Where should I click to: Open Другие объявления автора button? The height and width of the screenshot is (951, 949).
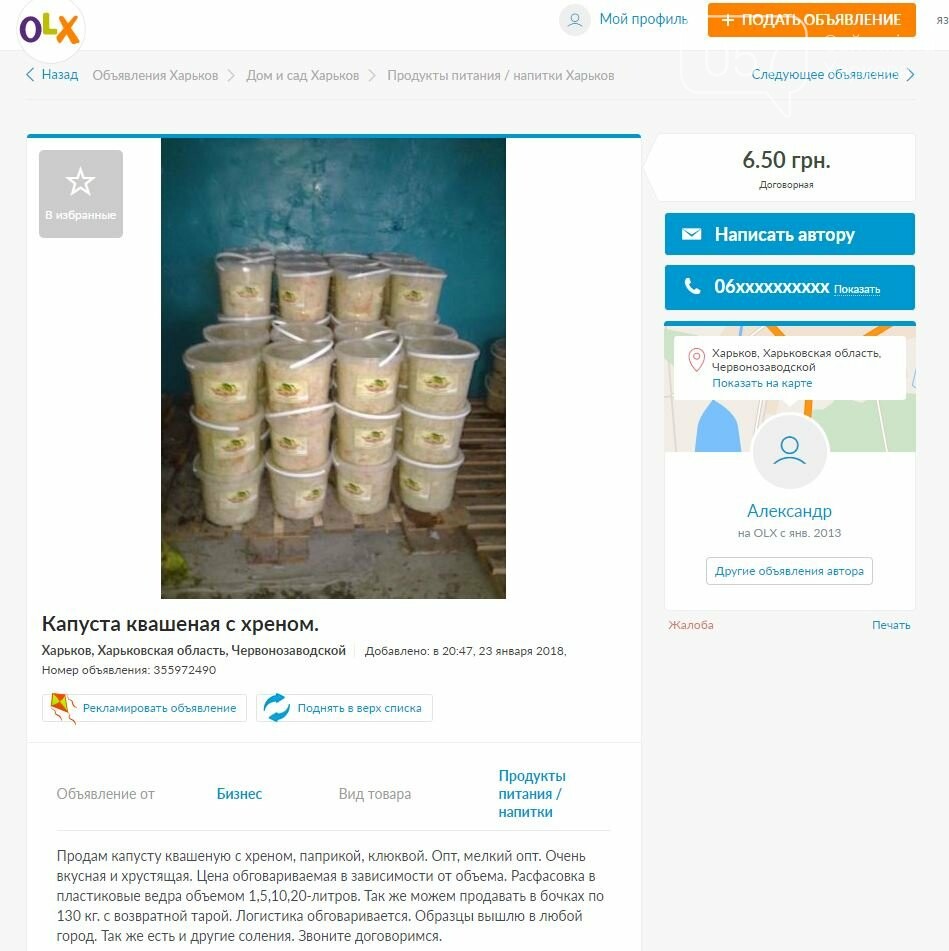tap(789, 571)
